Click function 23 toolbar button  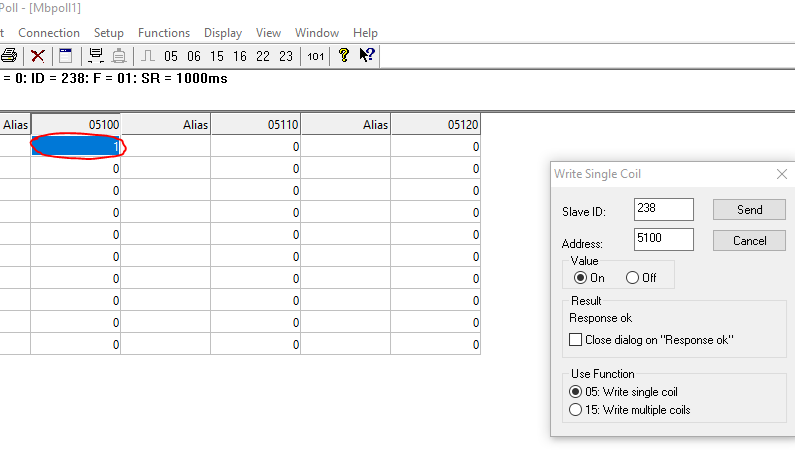point(286,56)
